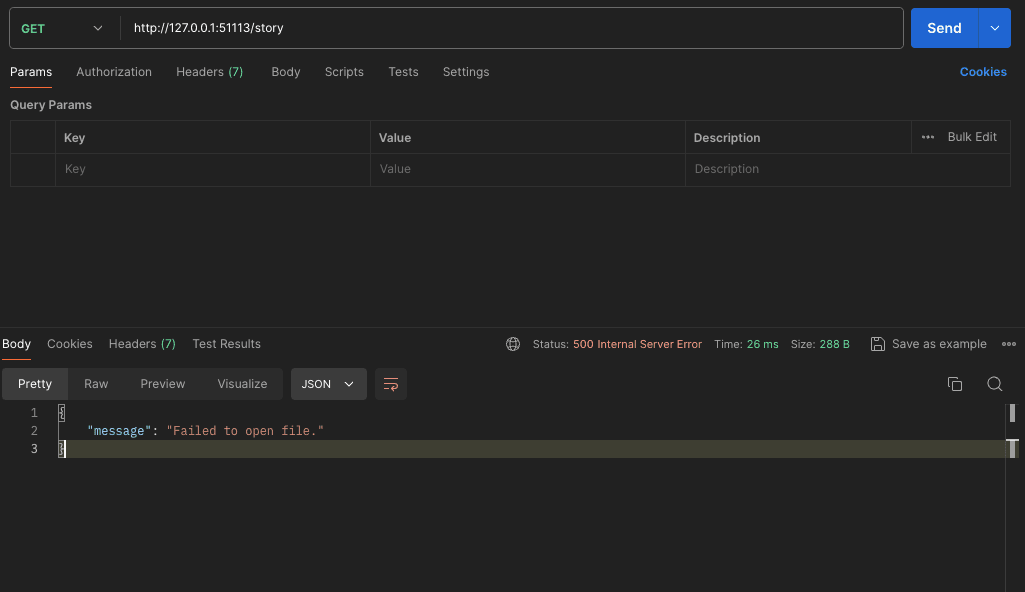Select the Pretty view
Screen dimensions: 1025x592
35,384
